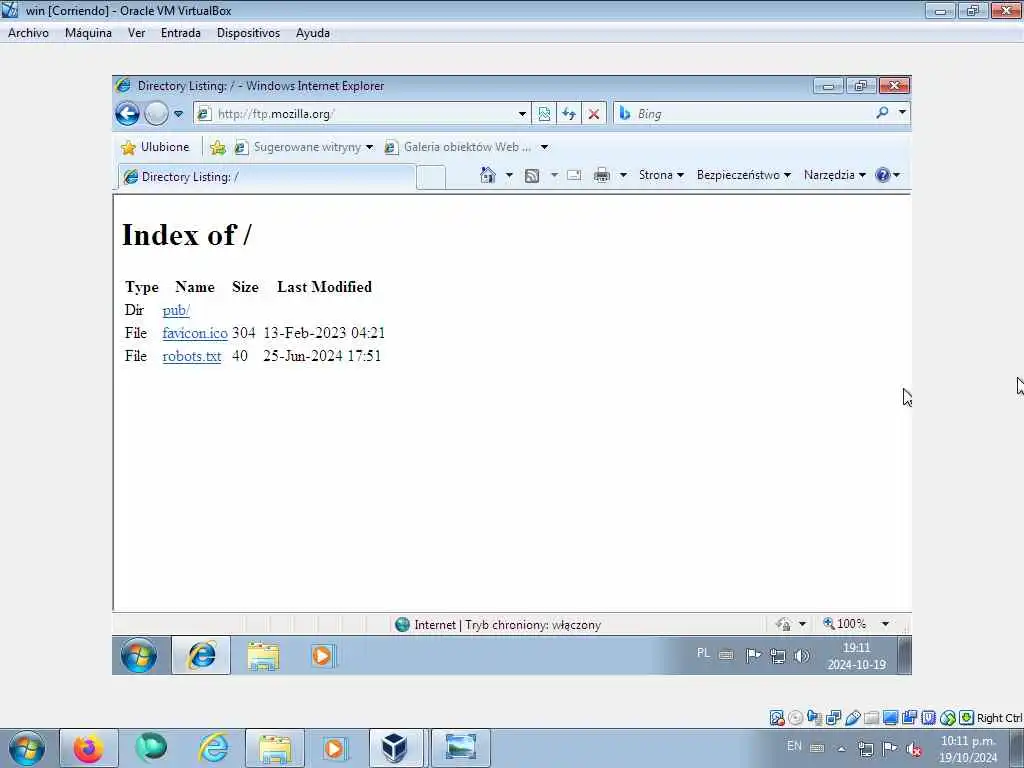Refresh the page with the refresh icon
The height and width of the screenshot is (768, 1024).
tap(569, 114)
